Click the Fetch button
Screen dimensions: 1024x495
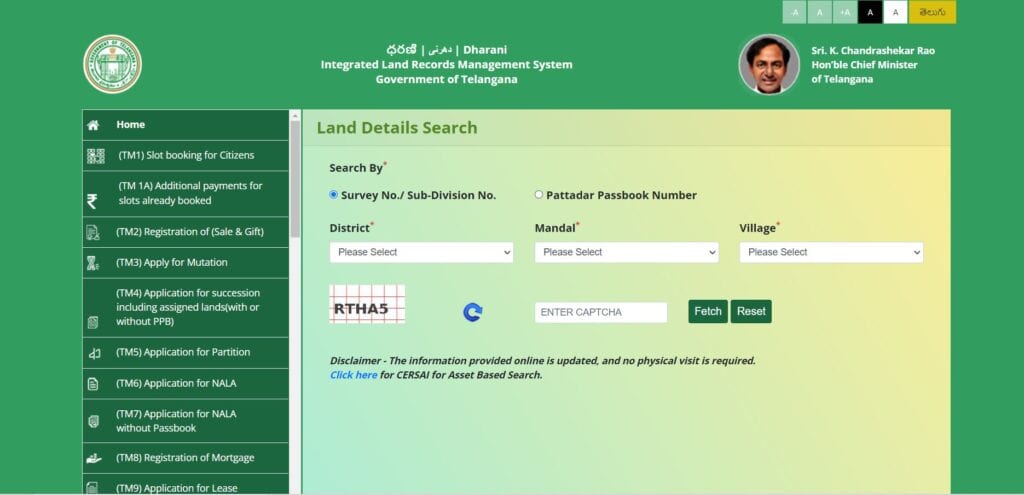pos(708,311)
